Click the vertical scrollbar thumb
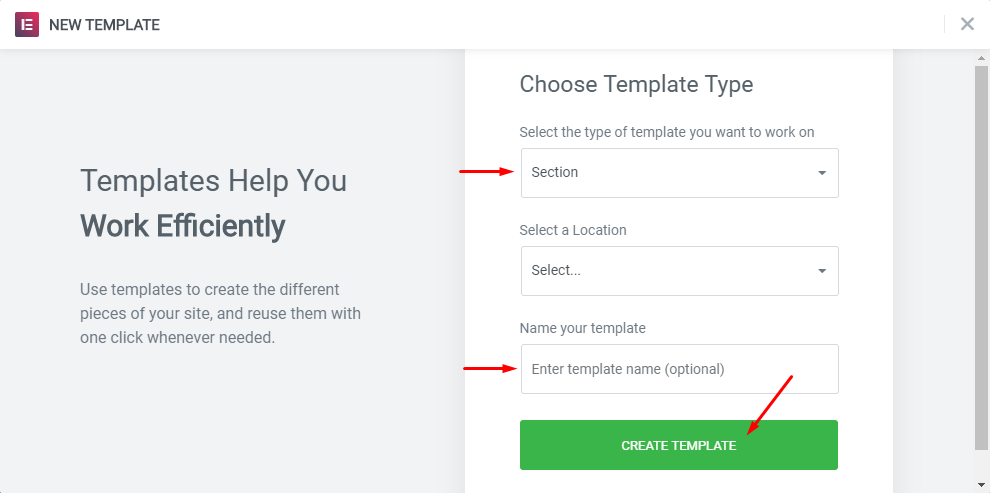 tap(982, 255)
